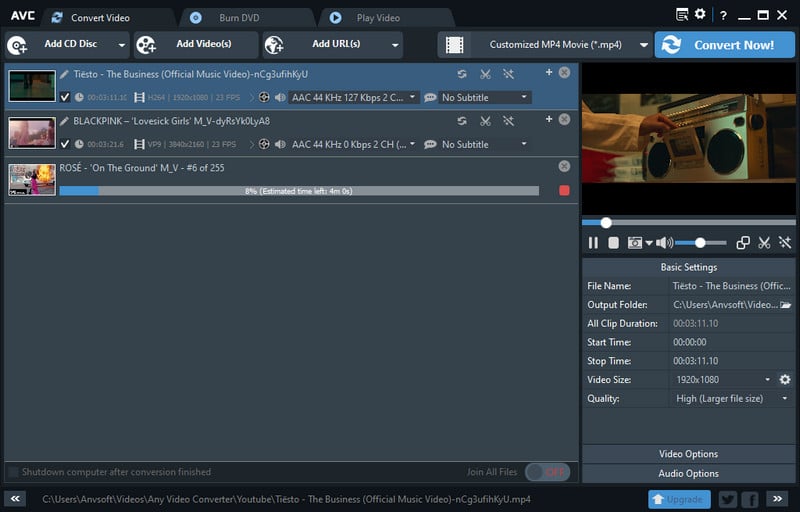800x512 pixels.
Task: Toggle the Join All Files switch
Action: tap(547, 472)
